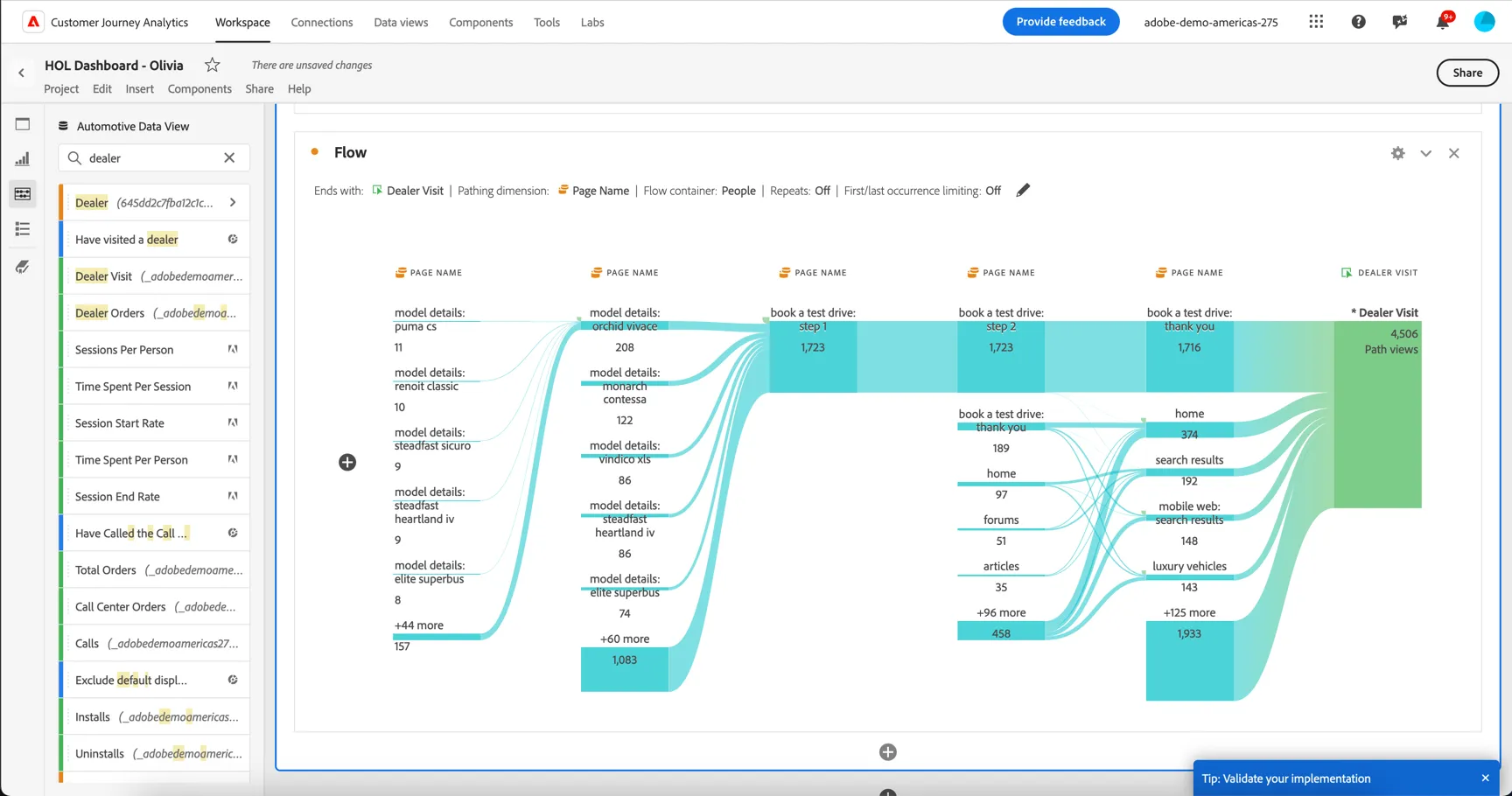
Task: Select the Sessions Per Person metric
Action: click(x=155, y=350)
